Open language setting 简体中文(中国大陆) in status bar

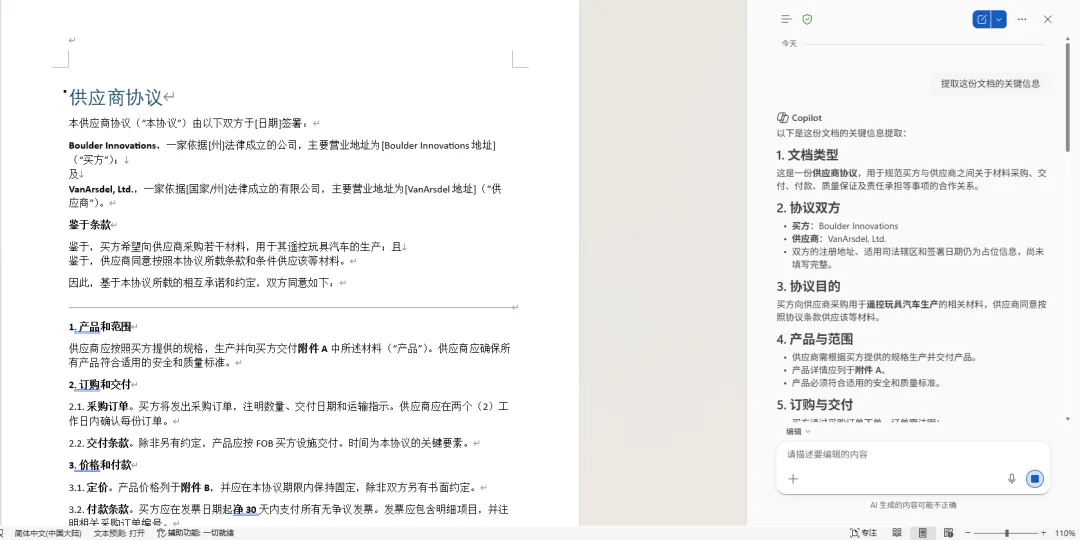click(48, 533)
